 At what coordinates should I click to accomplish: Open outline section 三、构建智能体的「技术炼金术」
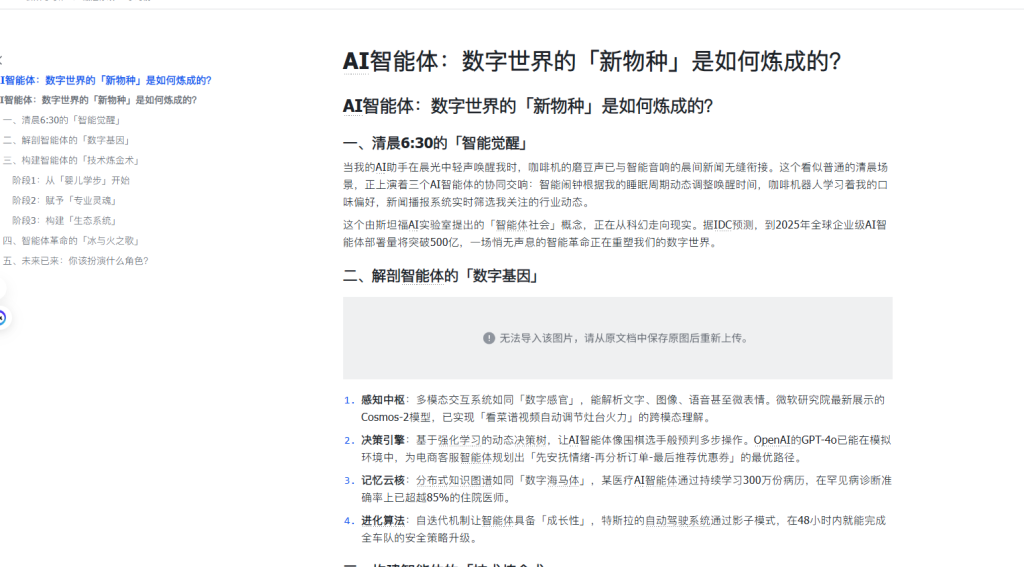(70, 160)
